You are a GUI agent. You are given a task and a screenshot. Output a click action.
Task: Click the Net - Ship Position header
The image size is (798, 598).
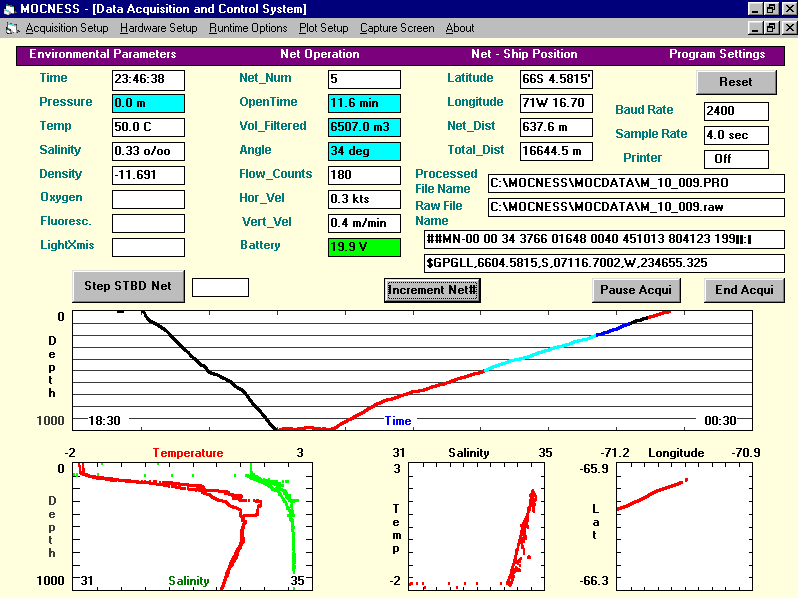[x=524, y=54]
